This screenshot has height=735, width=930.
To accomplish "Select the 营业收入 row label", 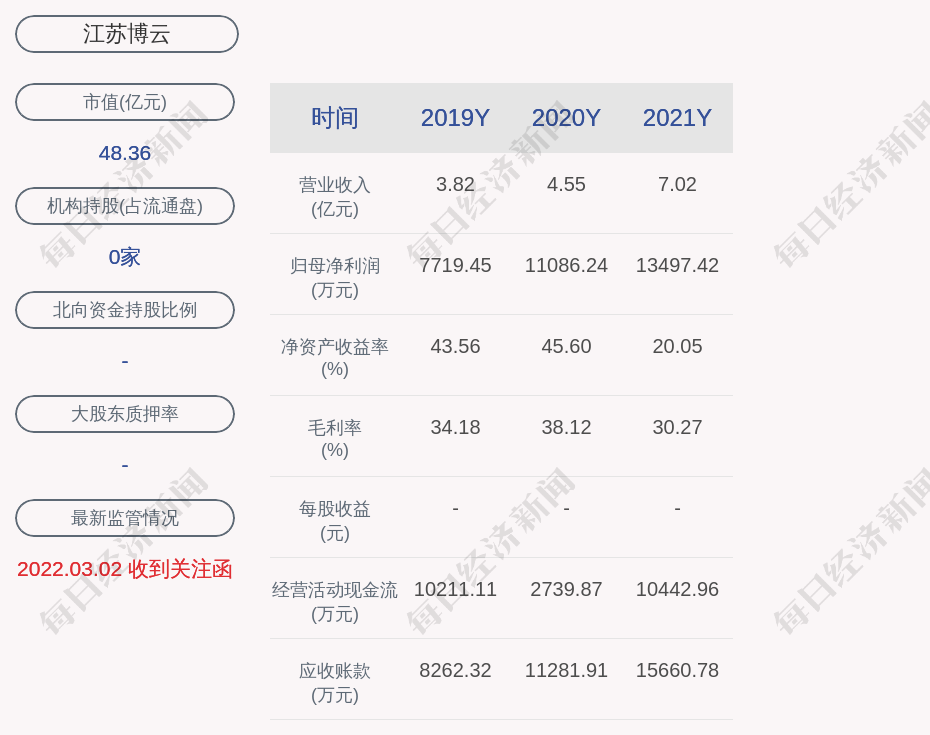I will pyautogui.click(x=335, y=196).
